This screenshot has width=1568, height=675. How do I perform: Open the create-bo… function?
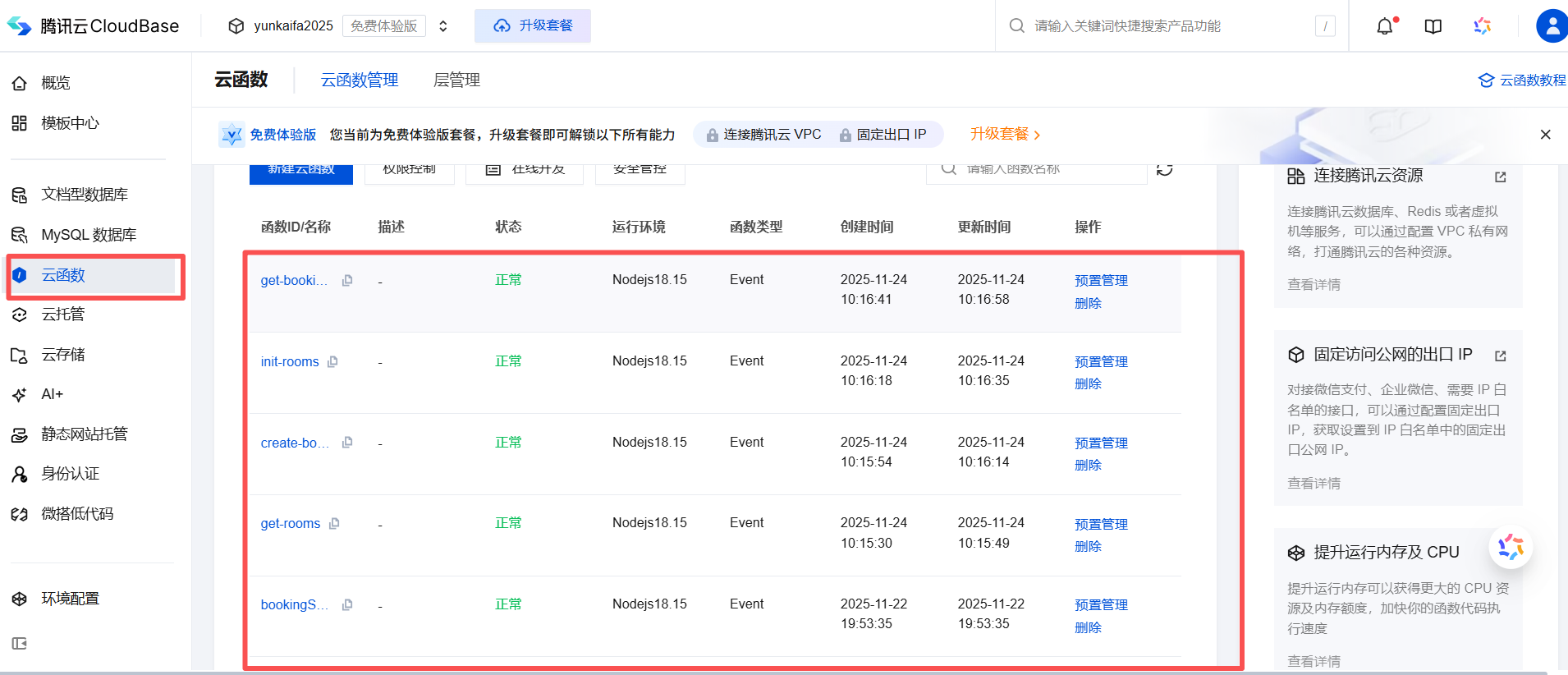tap(295, 443)
